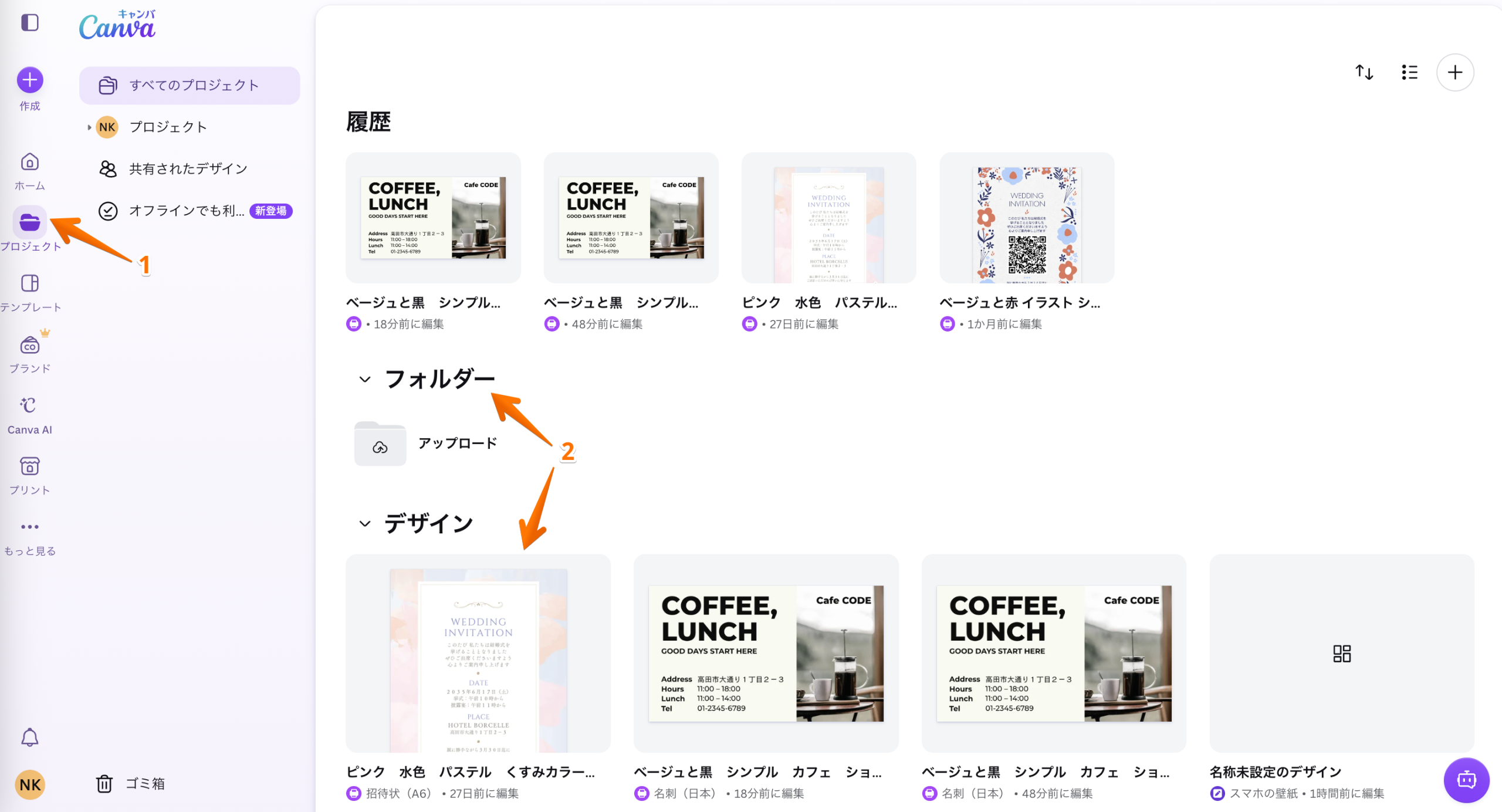This screenshot has width=1502, height=812.
Task: Open プリント in sidebar
Action: point(30,476)
